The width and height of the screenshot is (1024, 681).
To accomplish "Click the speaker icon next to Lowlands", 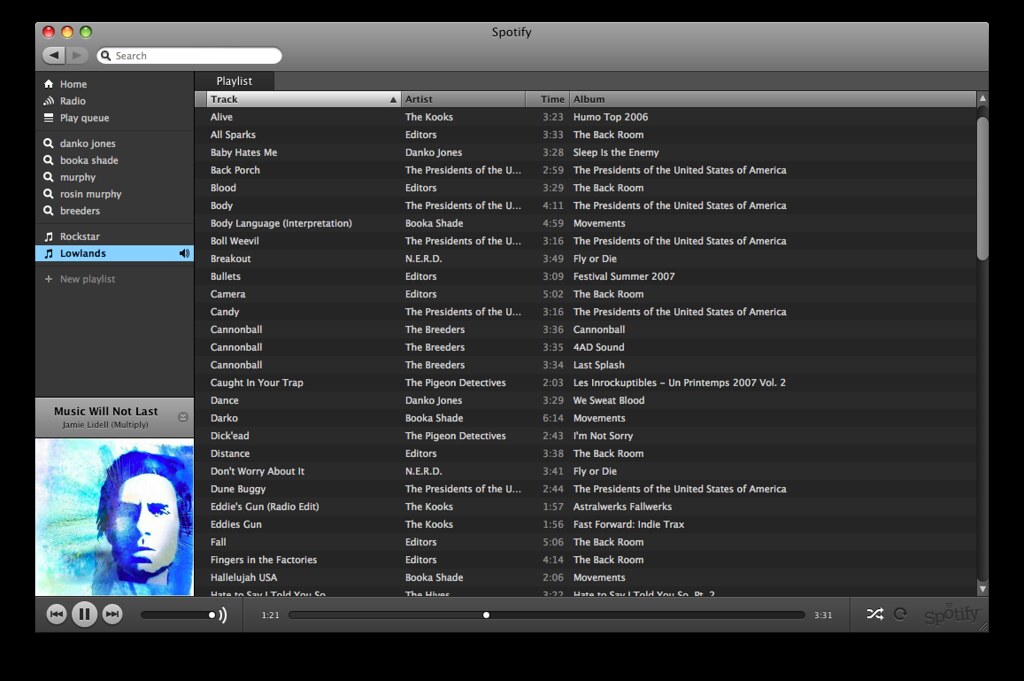I will (184, 253).
